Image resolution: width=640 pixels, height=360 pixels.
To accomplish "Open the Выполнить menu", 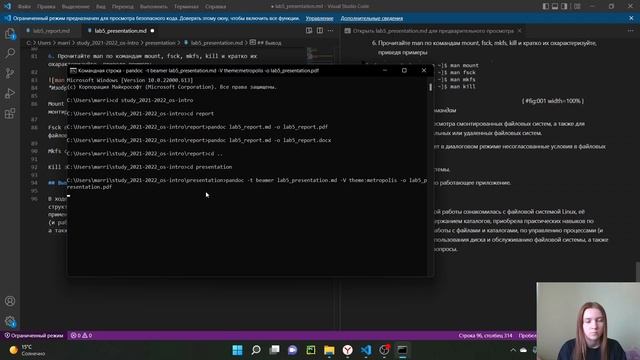I will 153,7.
